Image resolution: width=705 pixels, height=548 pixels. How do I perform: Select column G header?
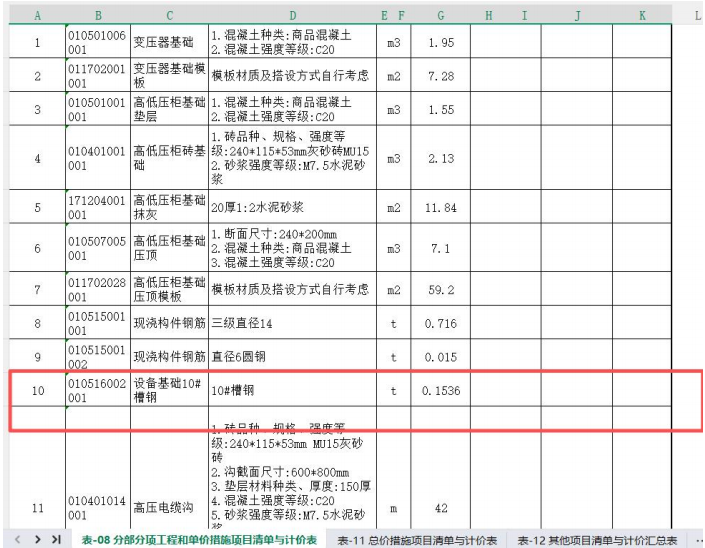[441, 16]
